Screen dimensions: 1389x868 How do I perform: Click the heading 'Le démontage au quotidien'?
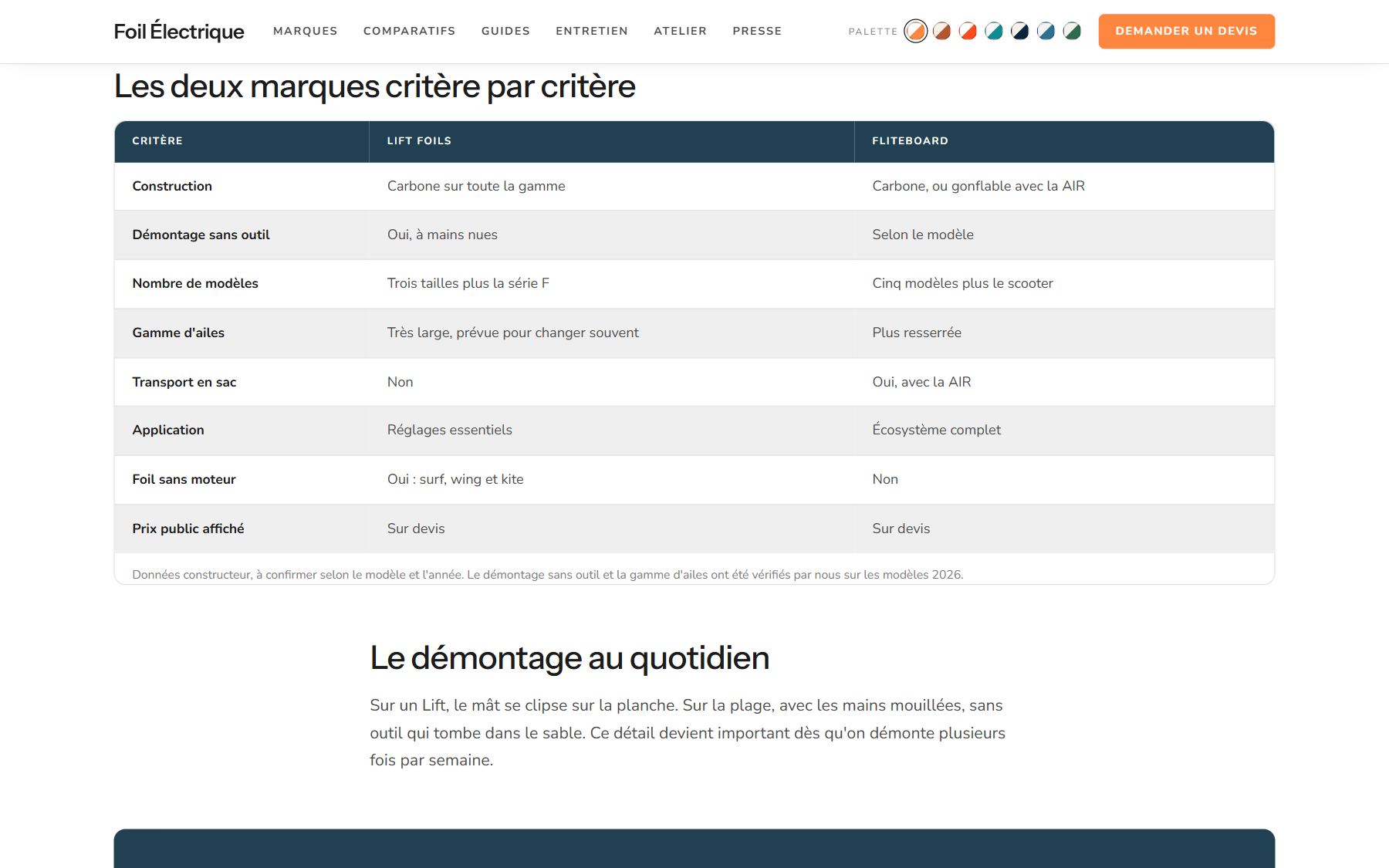pos(569,658)
